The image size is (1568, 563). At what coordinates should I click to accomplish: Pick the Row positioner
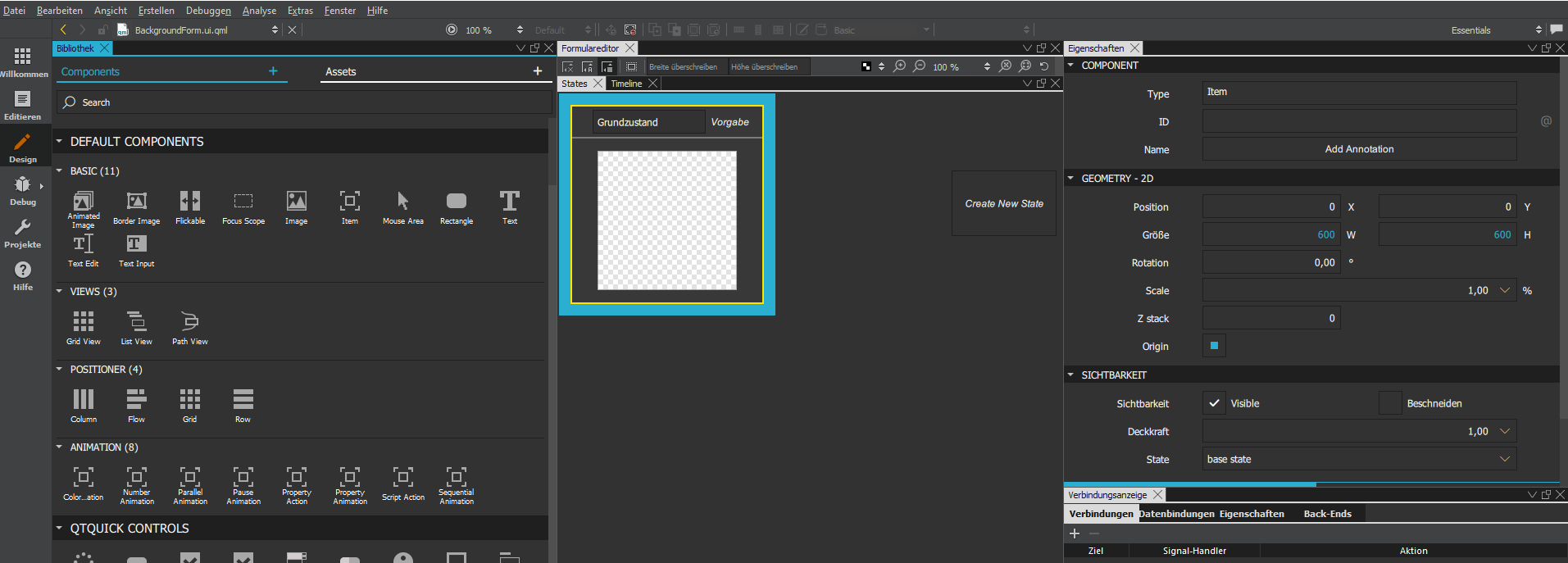pyautogui.click(x=243, y=406)
